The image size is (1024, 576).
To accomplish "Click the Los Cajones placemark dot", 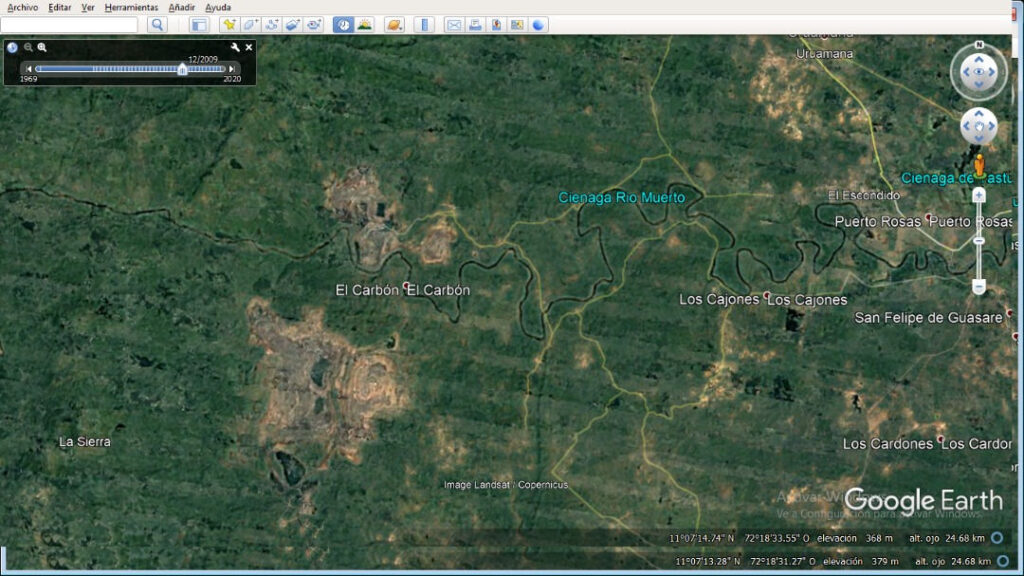I will pos(766,295).
